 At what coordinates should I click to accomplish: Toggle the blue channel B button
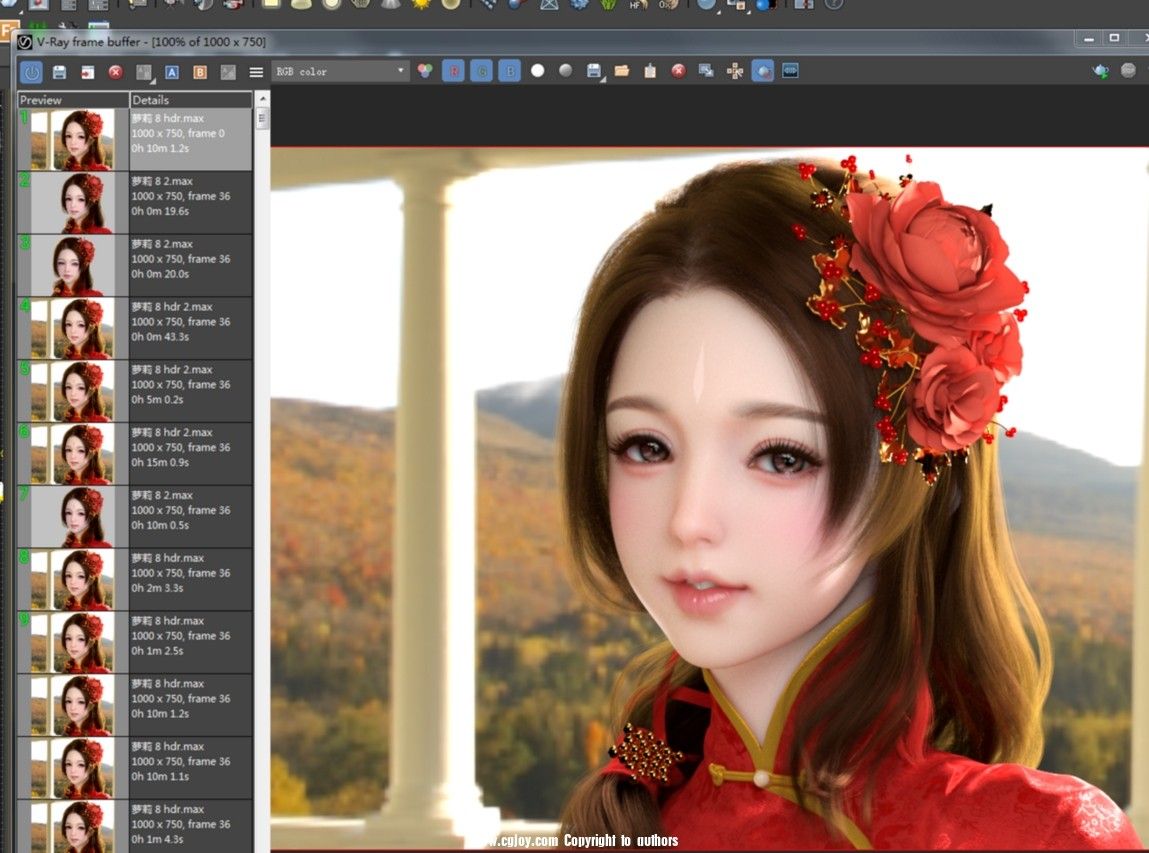point(509,70)
